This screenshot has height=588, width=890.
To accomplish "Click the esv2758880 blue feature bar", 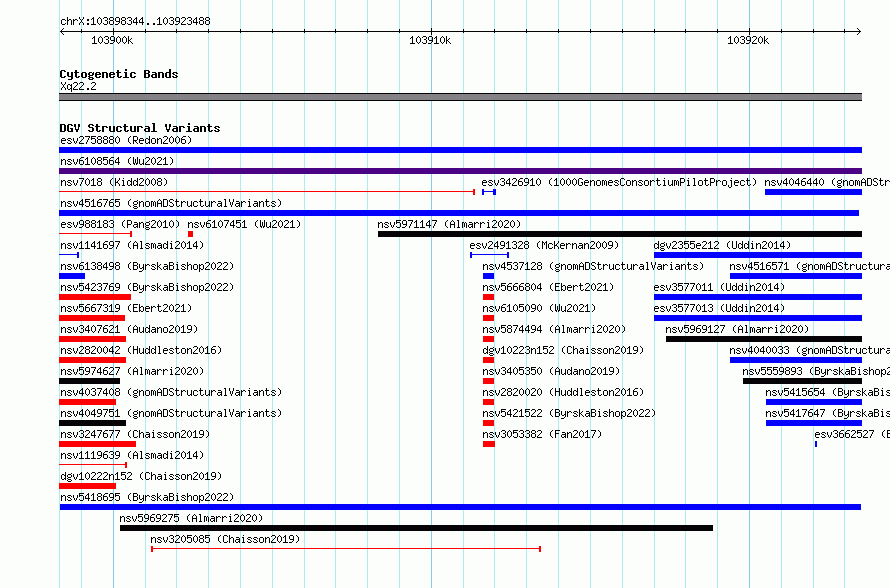I will [460, 150].
